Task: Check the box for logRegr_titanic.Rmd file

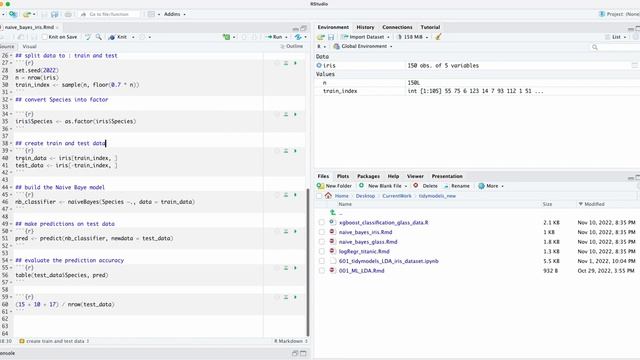Action: coord(322,251)
